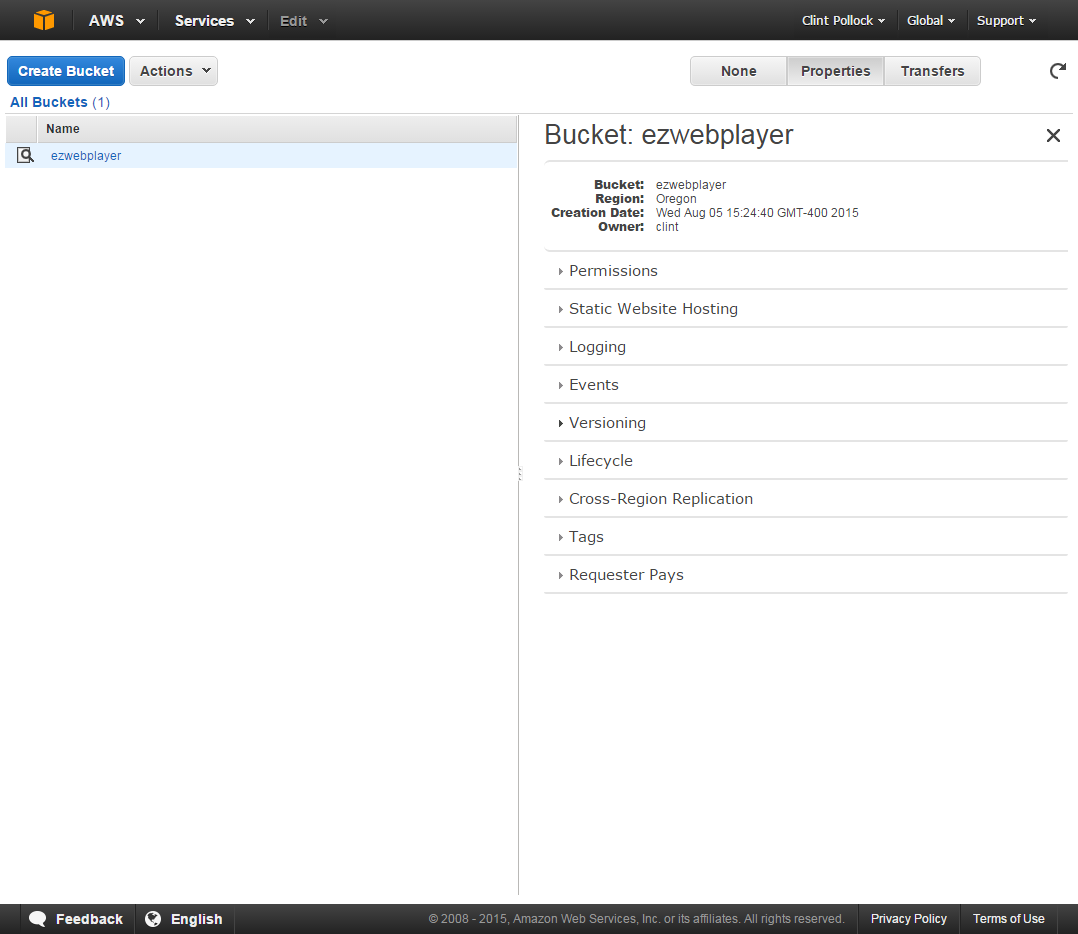Switch to the None view tab

pyautogui.click(x=738, y=71)
